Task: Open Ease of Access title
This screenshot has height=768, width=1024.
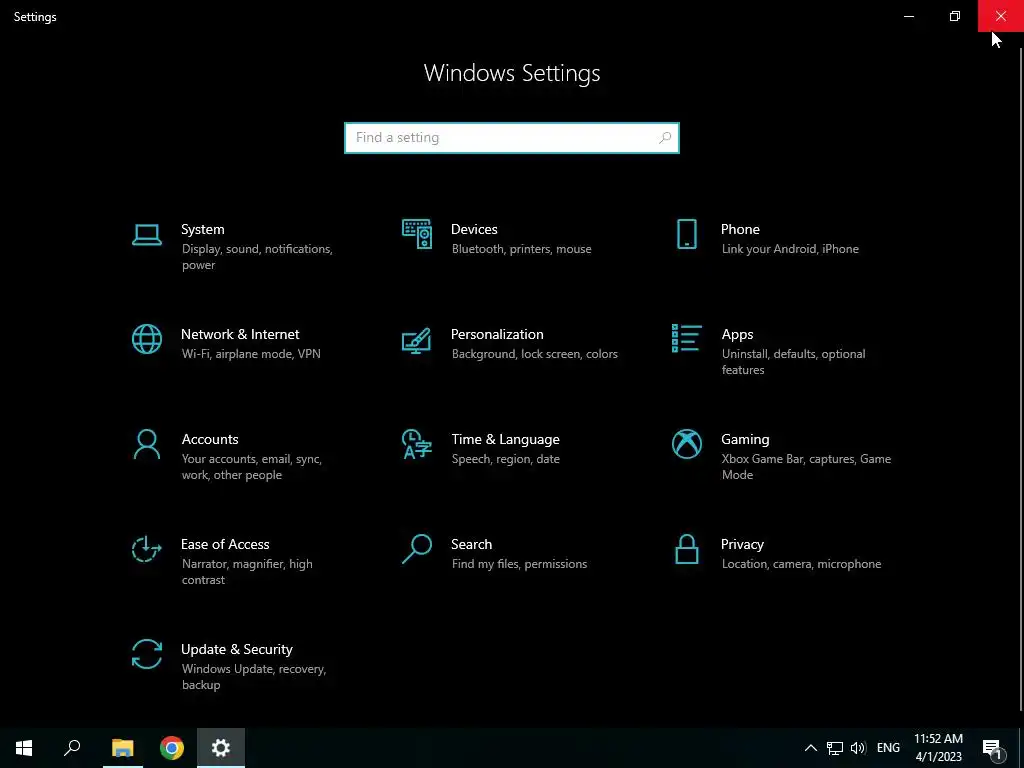Action: coord(225,545)
